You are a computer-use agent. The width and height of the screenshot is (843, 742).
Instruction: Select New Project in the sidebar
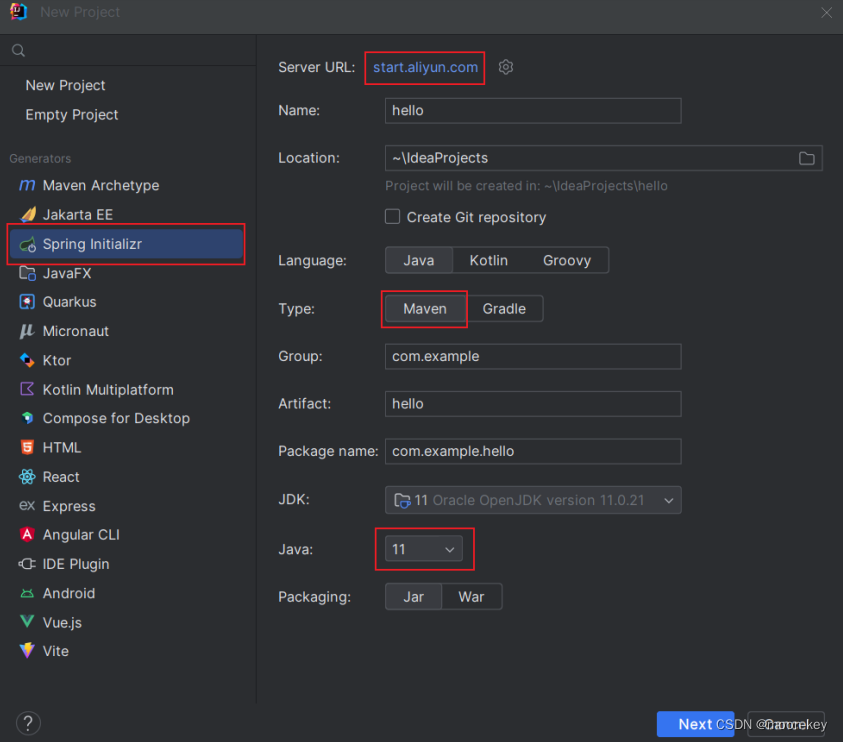coord(65,85)
